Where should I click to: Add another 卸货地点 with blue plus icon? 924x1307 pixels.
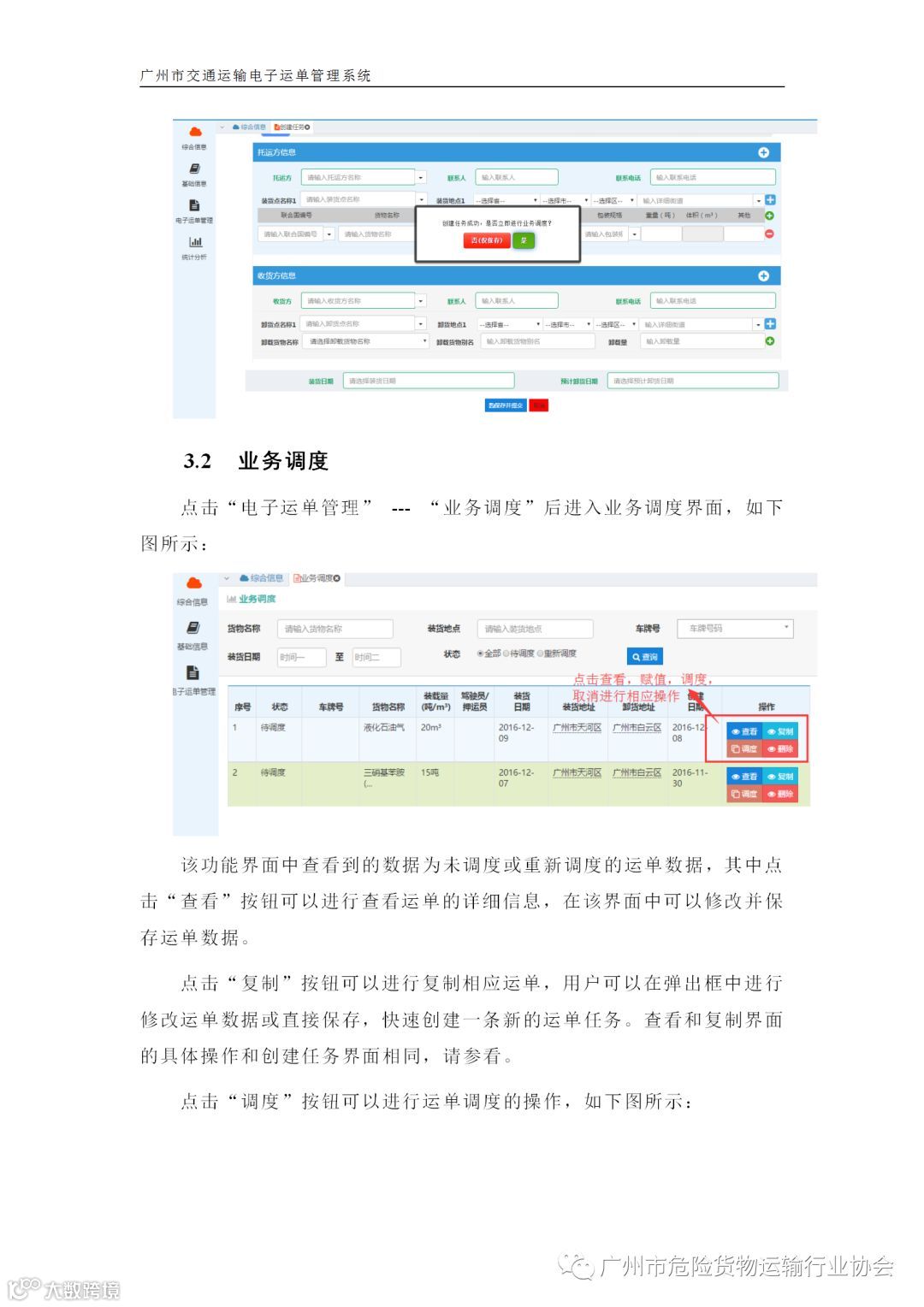point(770,324)
